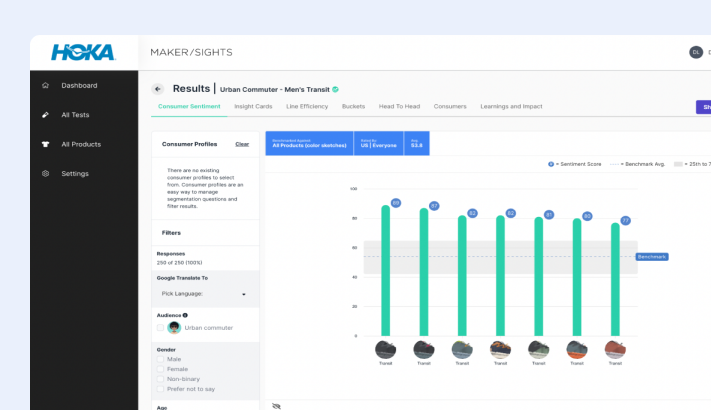Open the Pick Language dropdown
This screenshot has height=410, width=711.
204,294
